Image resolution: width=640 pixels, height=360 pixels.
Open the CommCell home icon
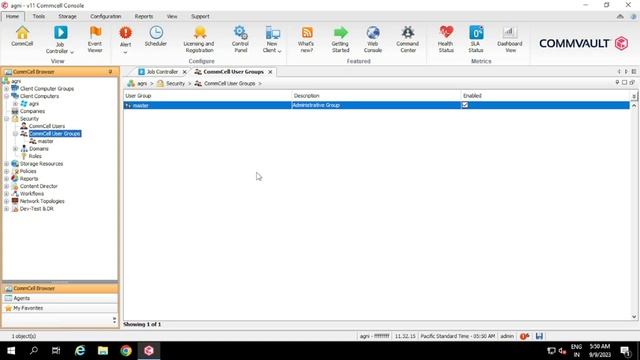22,36
